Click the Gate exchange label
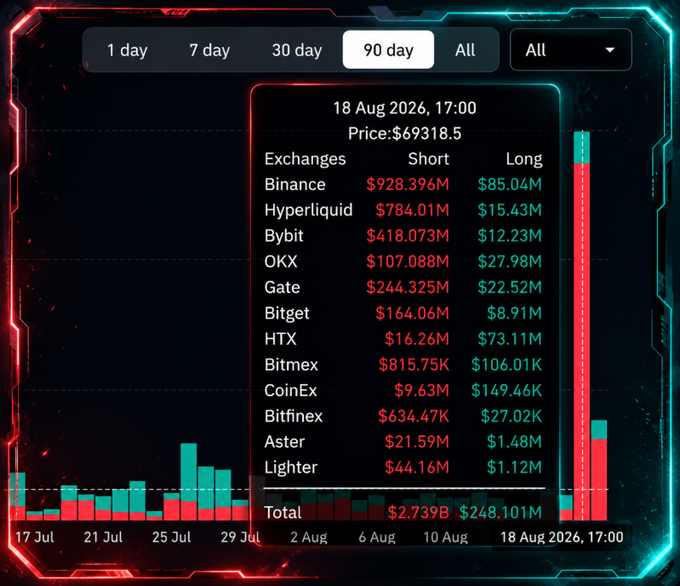 [x=282, y=288]
